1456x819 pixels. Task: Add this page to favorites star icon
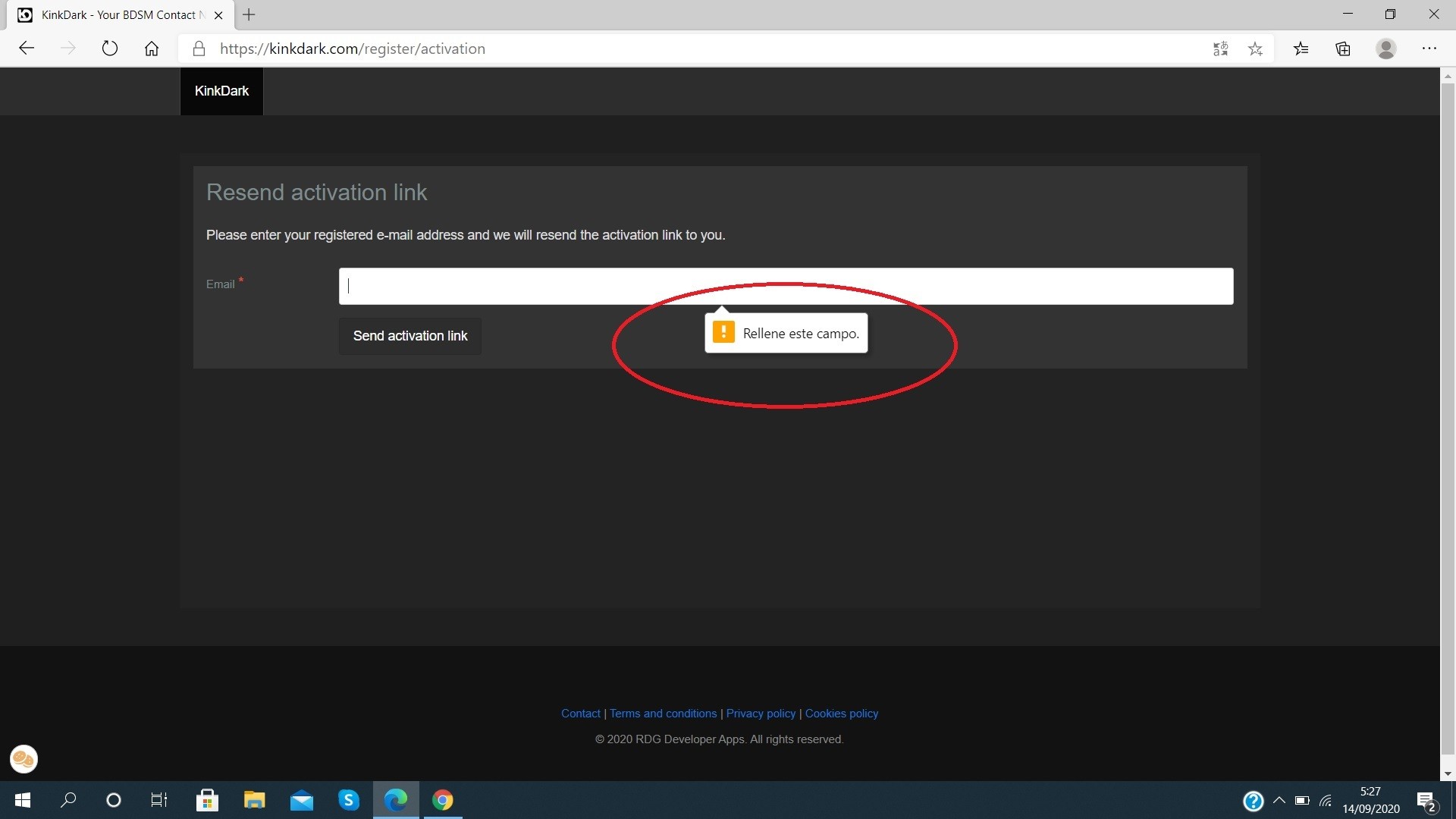1255,49
